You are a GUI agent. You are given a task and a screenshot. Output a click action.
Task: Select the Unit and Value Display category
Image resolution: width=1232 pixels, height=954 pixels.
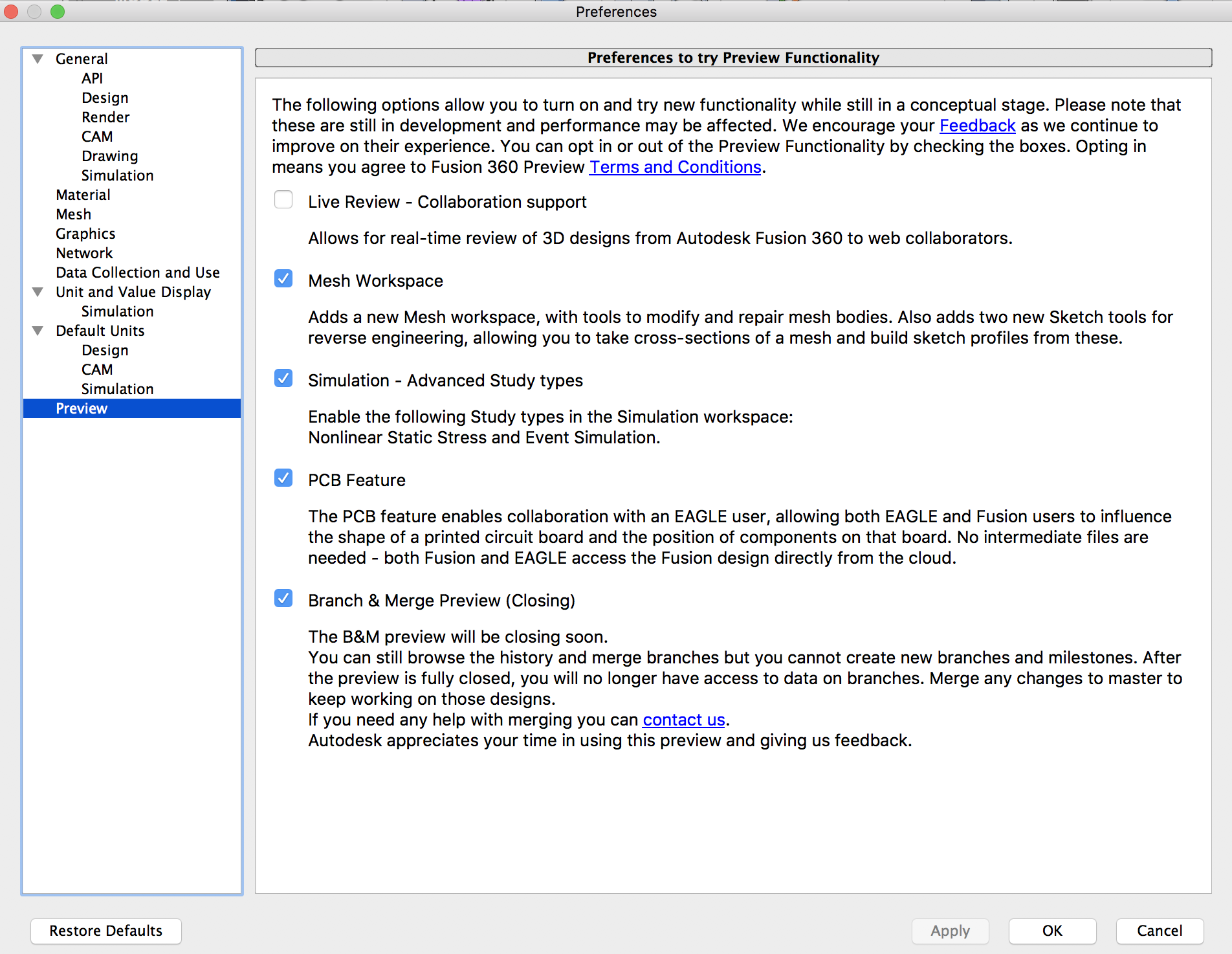coord(133,292)
